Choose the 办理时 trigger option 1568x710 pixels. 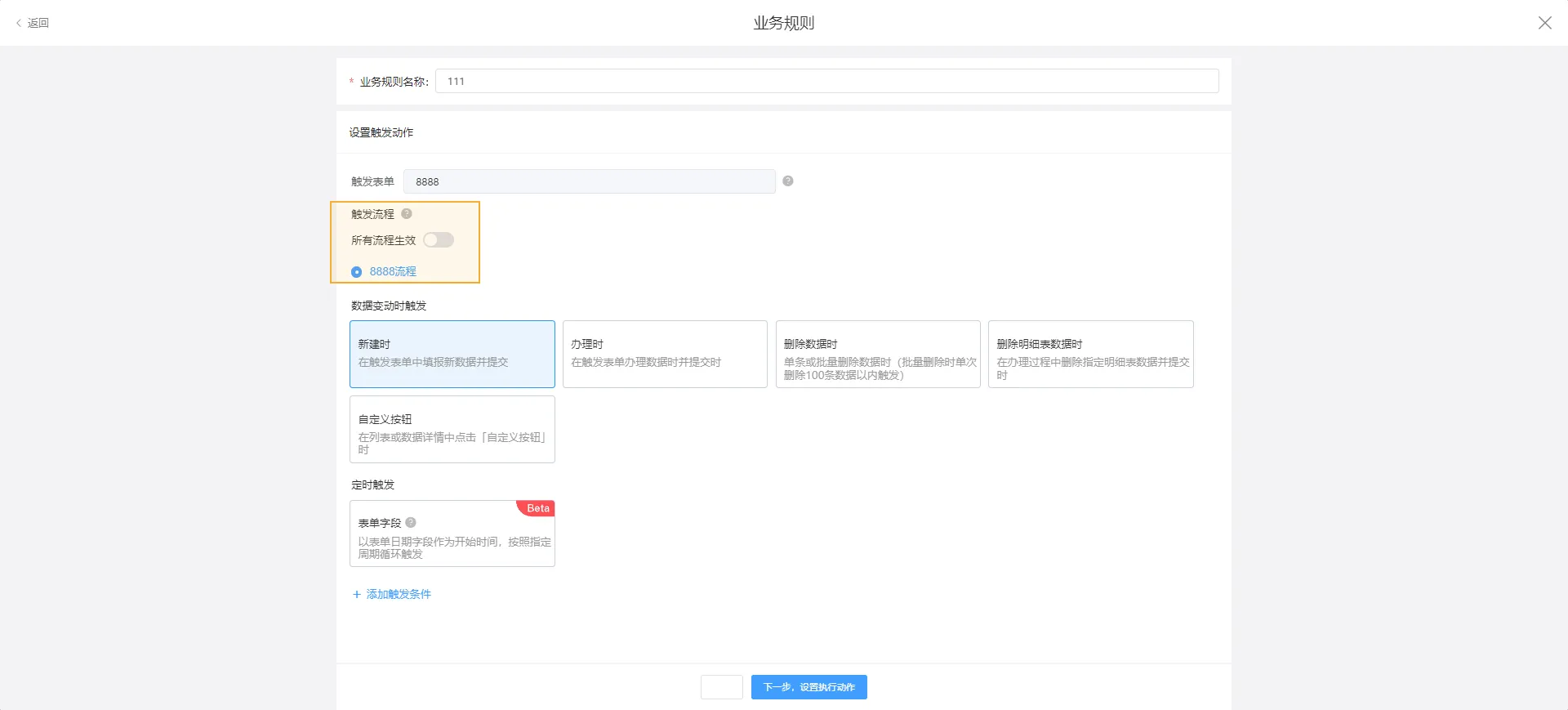(x=665, y=354)
